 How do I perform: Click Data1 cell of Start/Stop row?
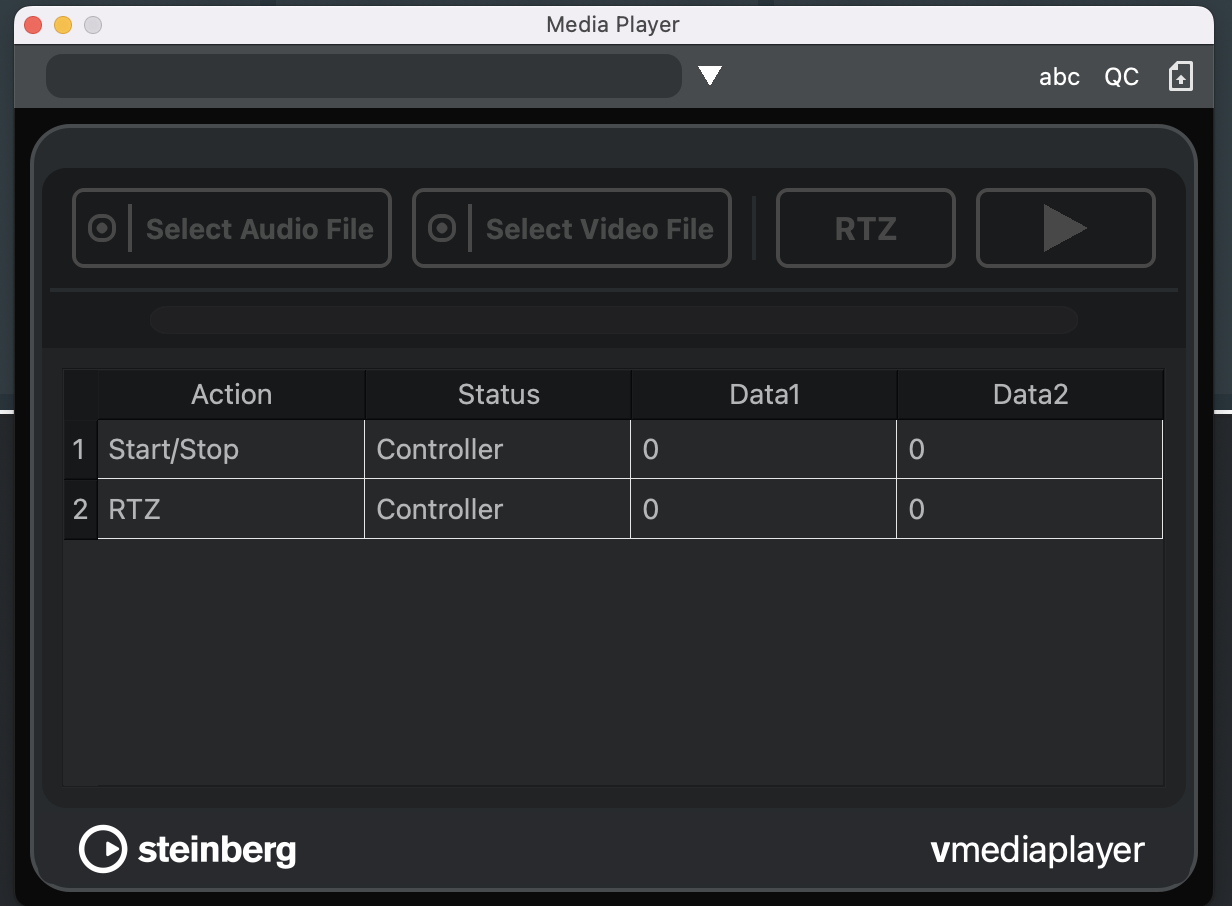[x=763, y=449]
